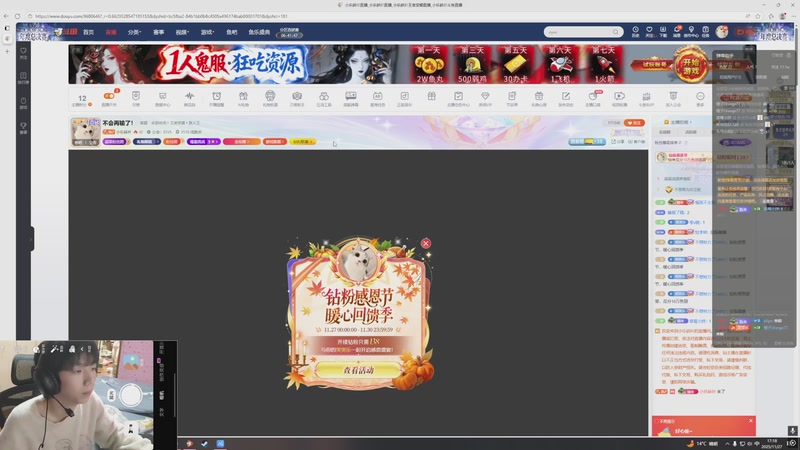Click the 第七天 1火箭 reward tile
The image size is (800, 450).
tap(604, 64)
